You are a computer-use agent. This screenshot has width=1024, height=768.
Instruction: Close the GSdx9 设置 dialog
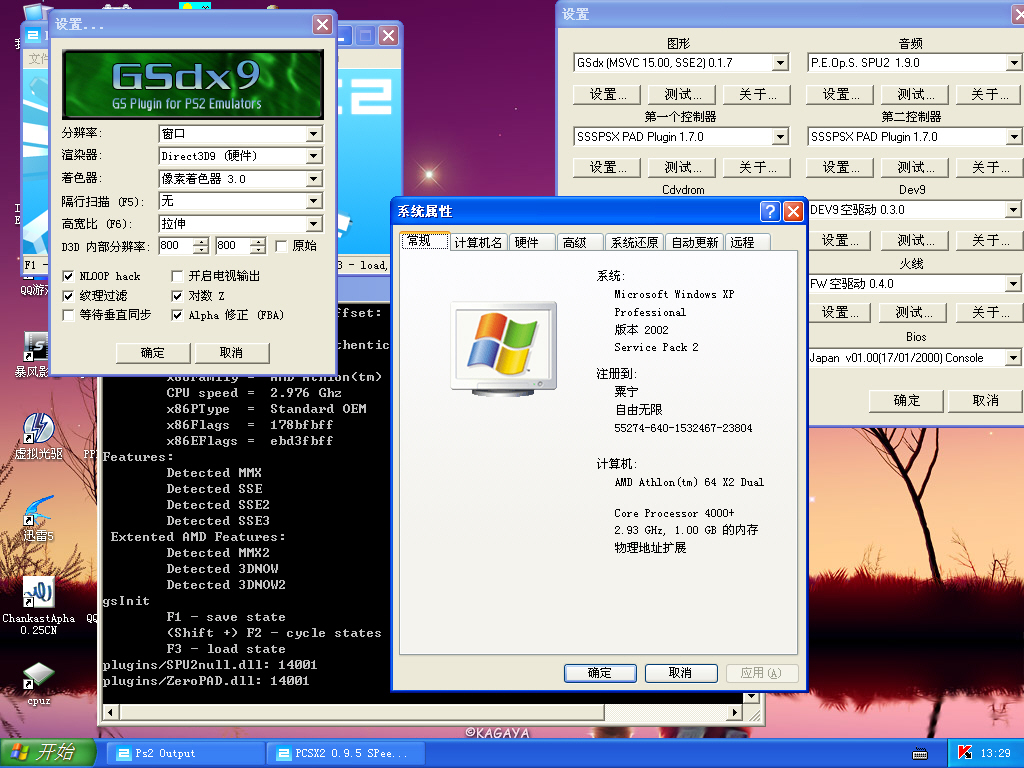323,25
